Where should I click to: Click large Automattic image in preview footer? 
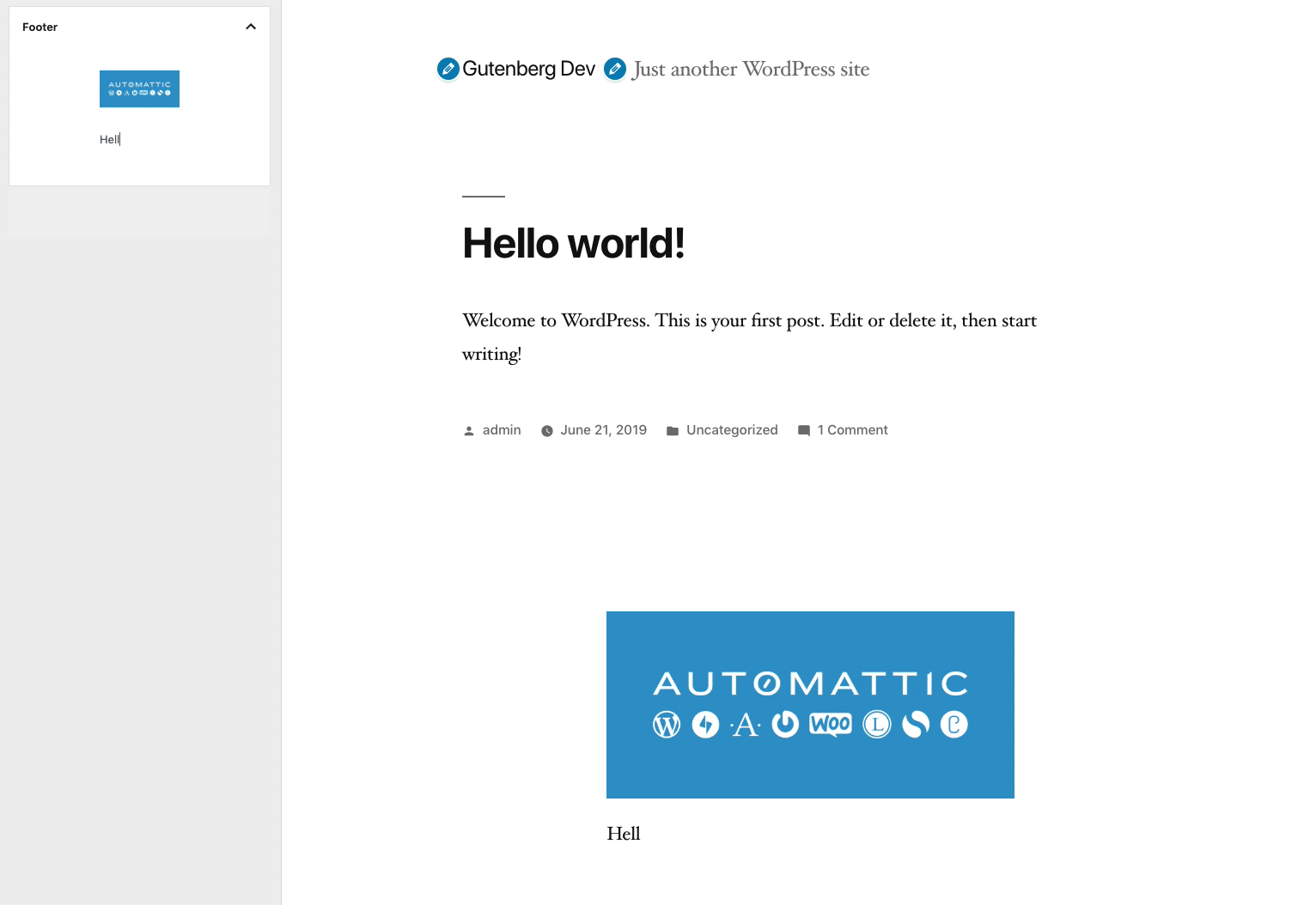coord(810,705)
